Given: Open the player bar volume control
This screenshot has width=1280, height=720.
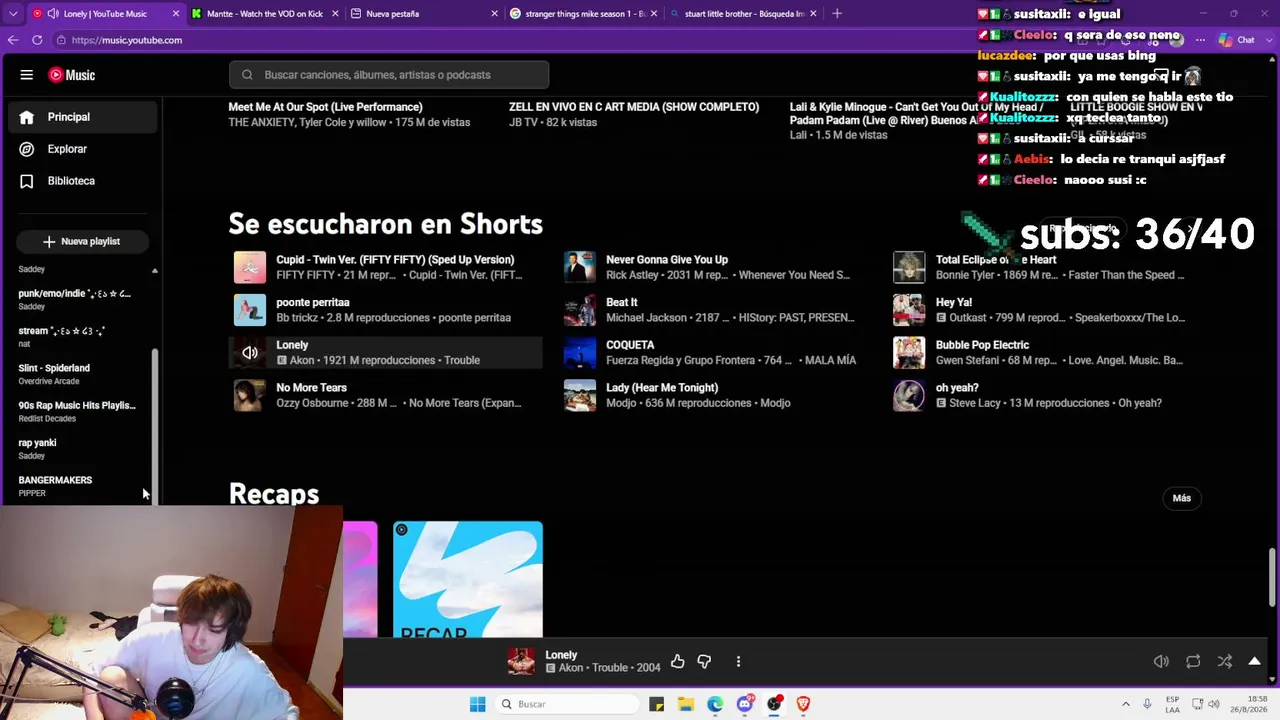Looking at the screenshot, I should (1161, 661).
